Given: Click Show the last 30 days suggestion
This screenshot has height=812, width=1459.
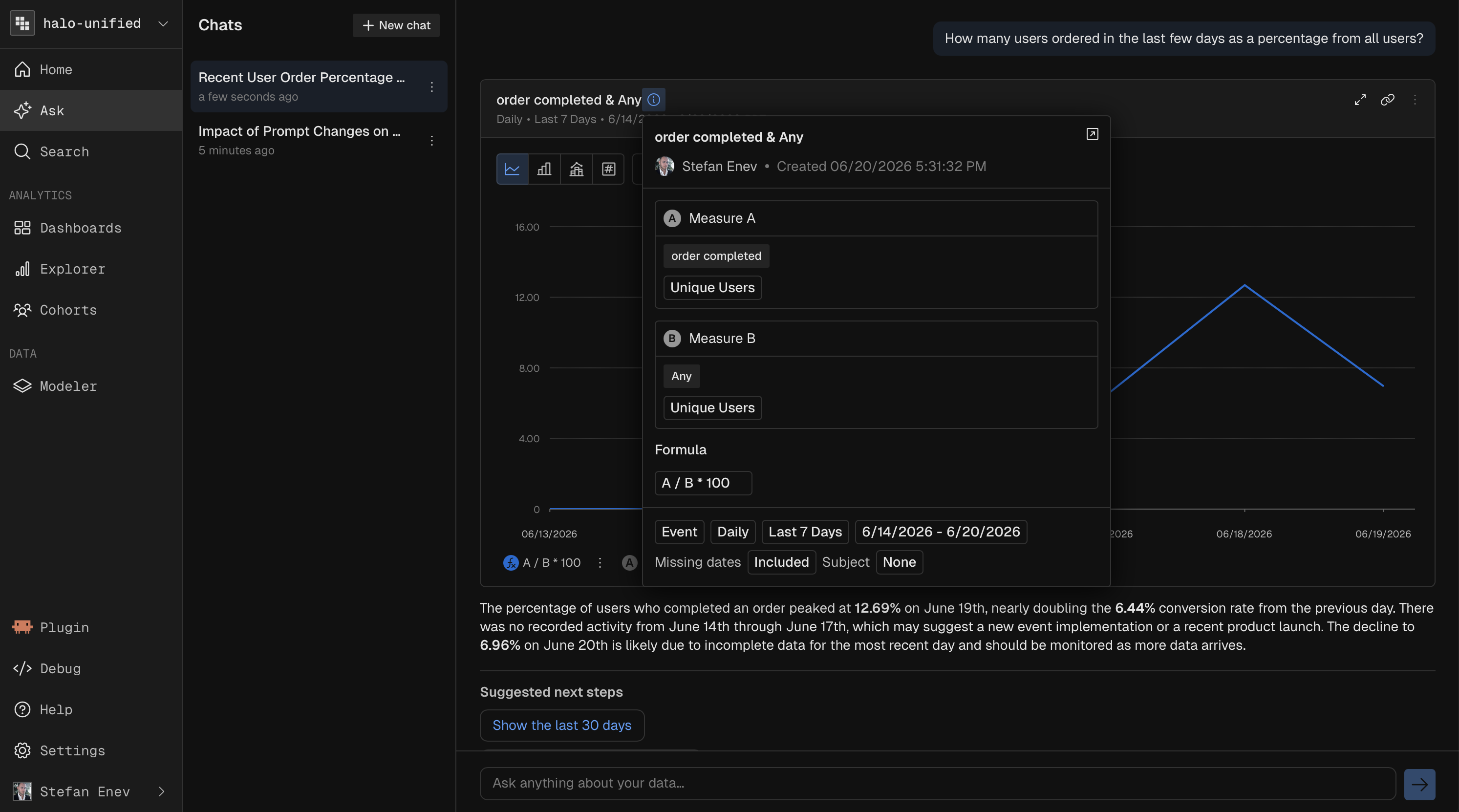Looking at the screenshot, I should (562, 726).
